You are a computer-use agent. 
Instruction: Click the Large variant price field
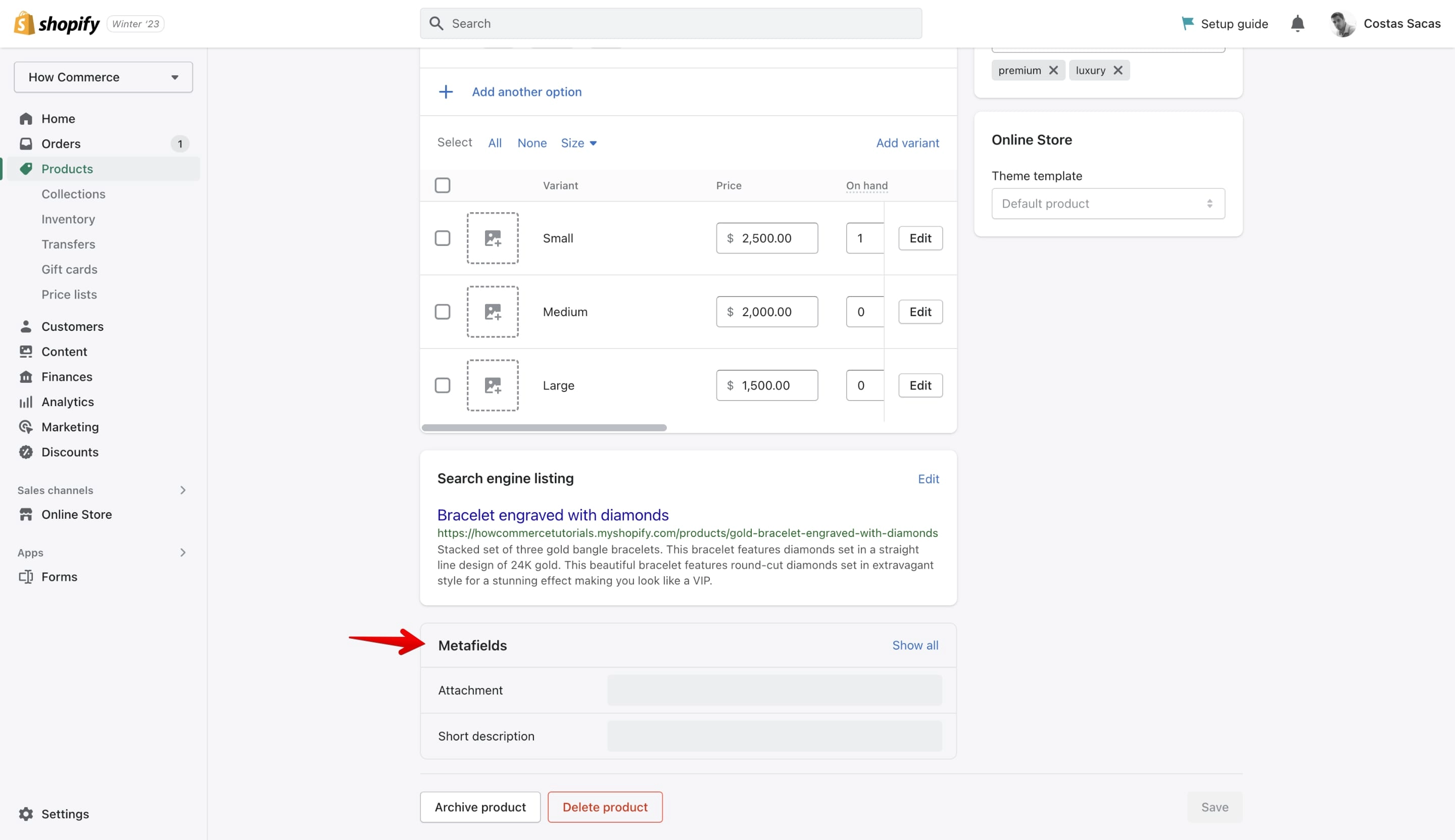(x=767, y=385)
